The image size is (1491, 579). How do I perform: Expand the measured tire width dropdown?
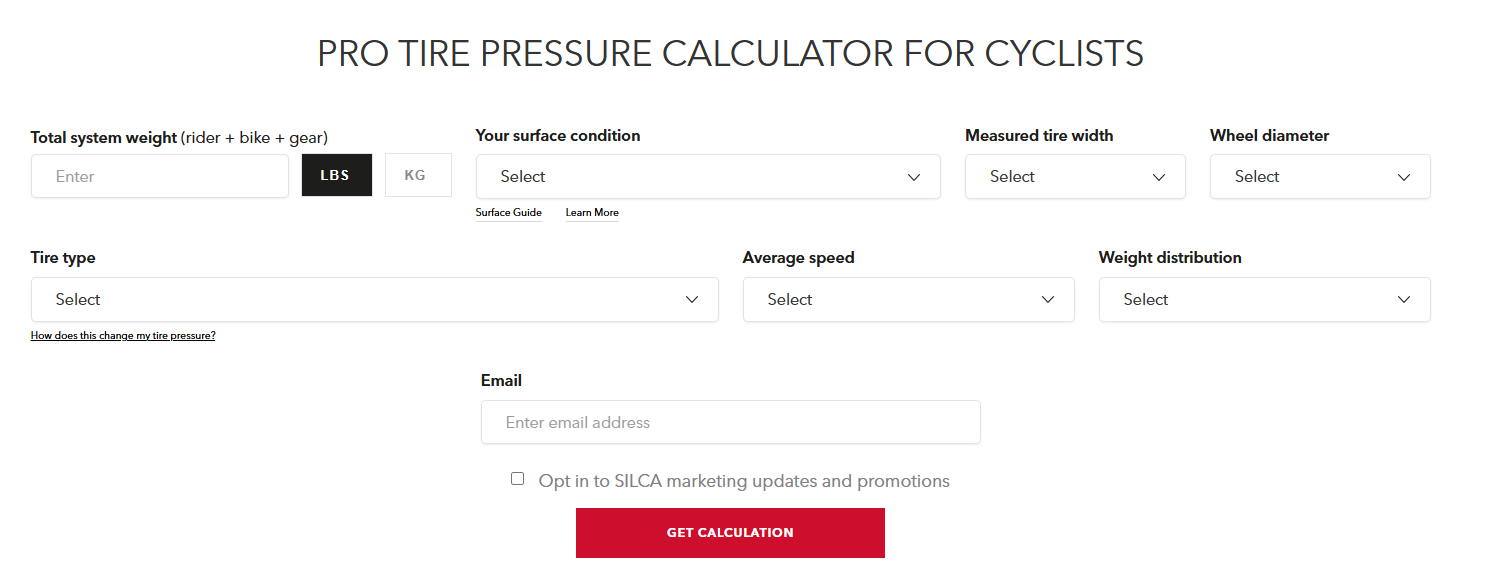tap(1075, 176)
